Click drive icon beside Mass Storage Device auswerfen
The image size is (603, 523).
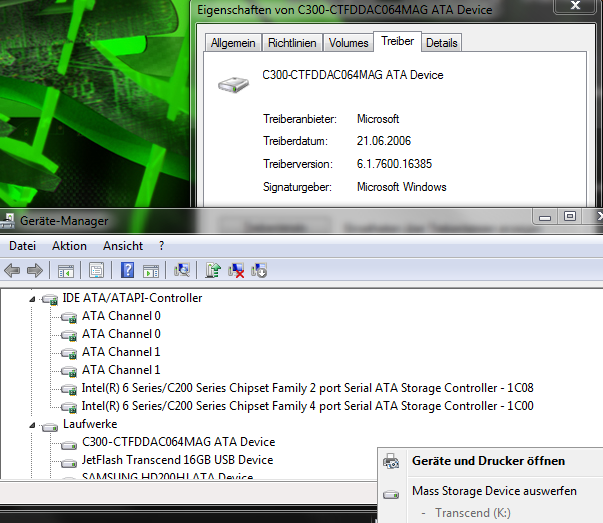[x=391, y=494]
